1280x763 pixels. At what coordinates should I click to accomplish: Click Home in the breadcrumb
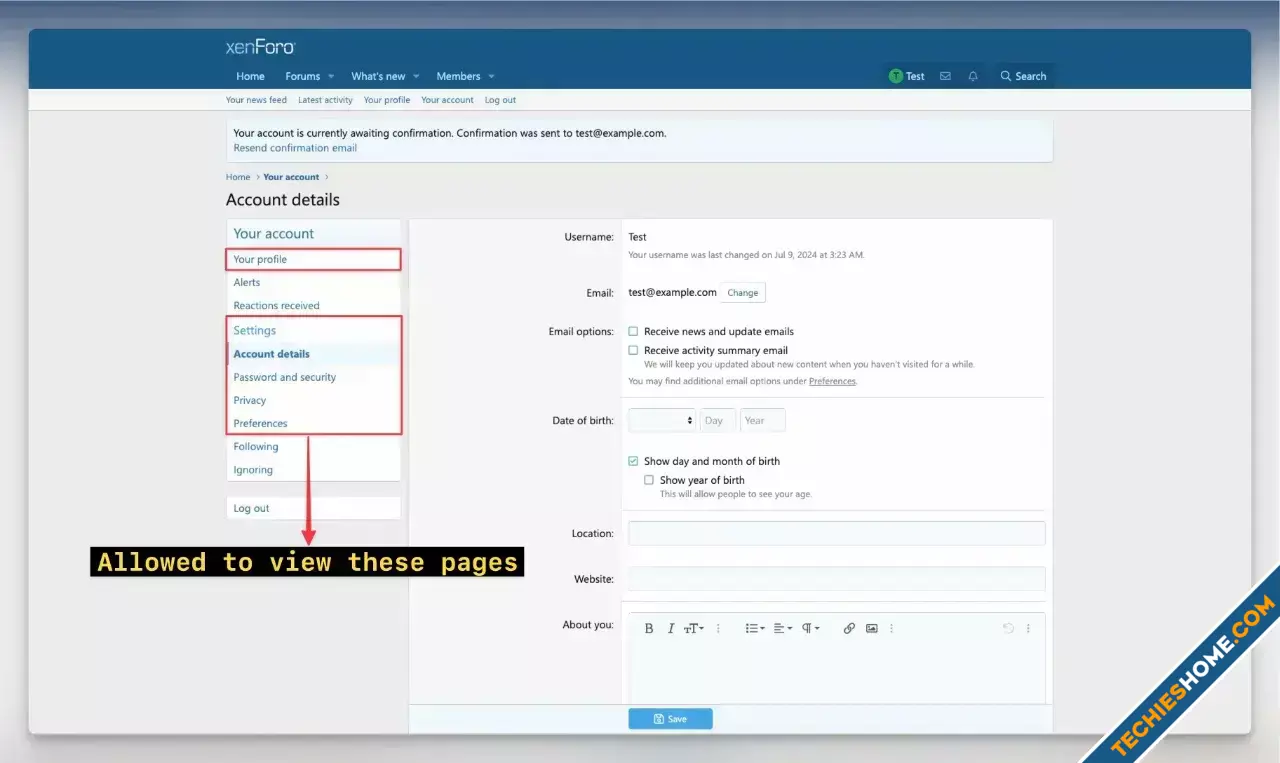tap(238, 177)
